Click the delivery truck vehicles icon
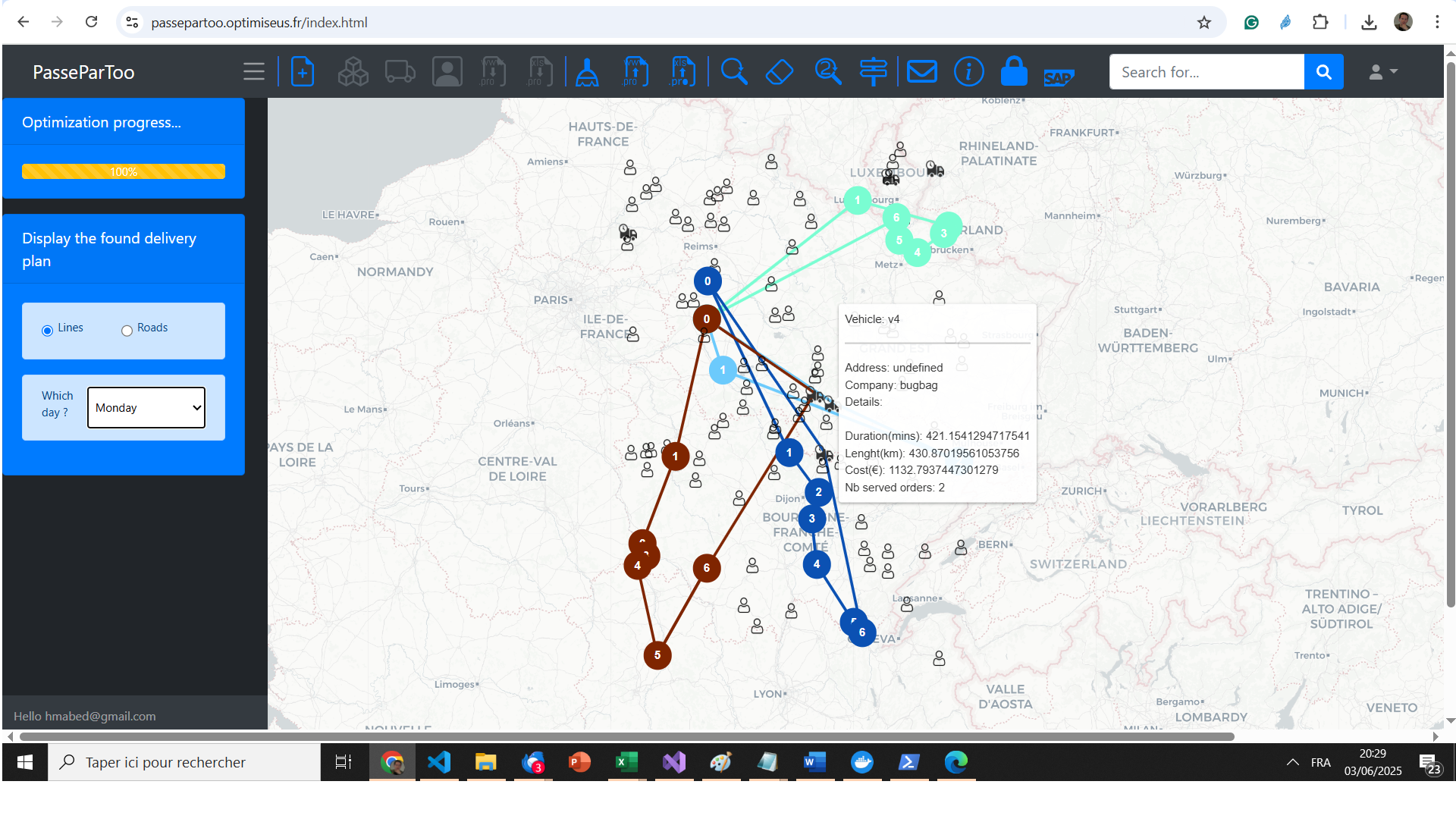Image resolution: width=1456 pixels, height=819 pixels. point(400,72)
